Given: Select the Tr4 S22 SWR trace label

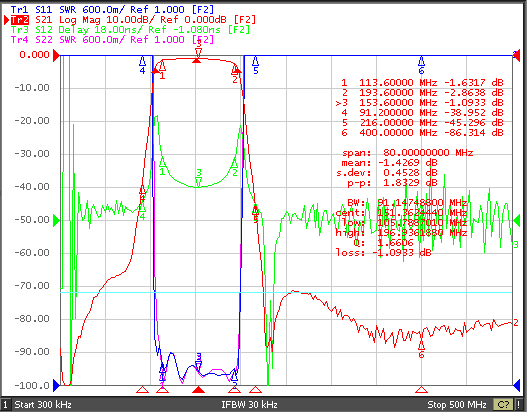Looking at the screenshot, I should click(112, 40).
